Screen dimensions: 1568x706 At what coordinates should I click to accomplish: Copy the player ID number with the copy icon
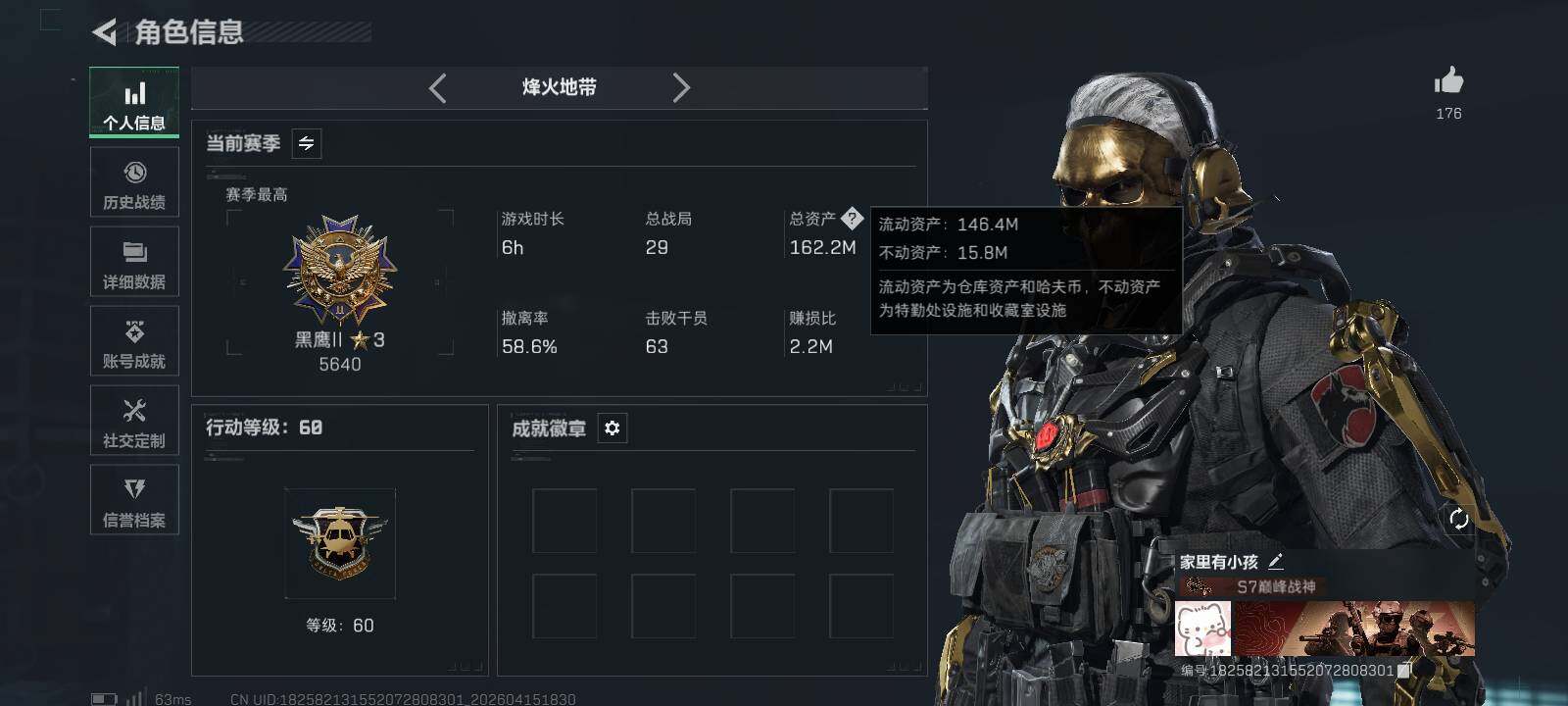click(1404, 671)
